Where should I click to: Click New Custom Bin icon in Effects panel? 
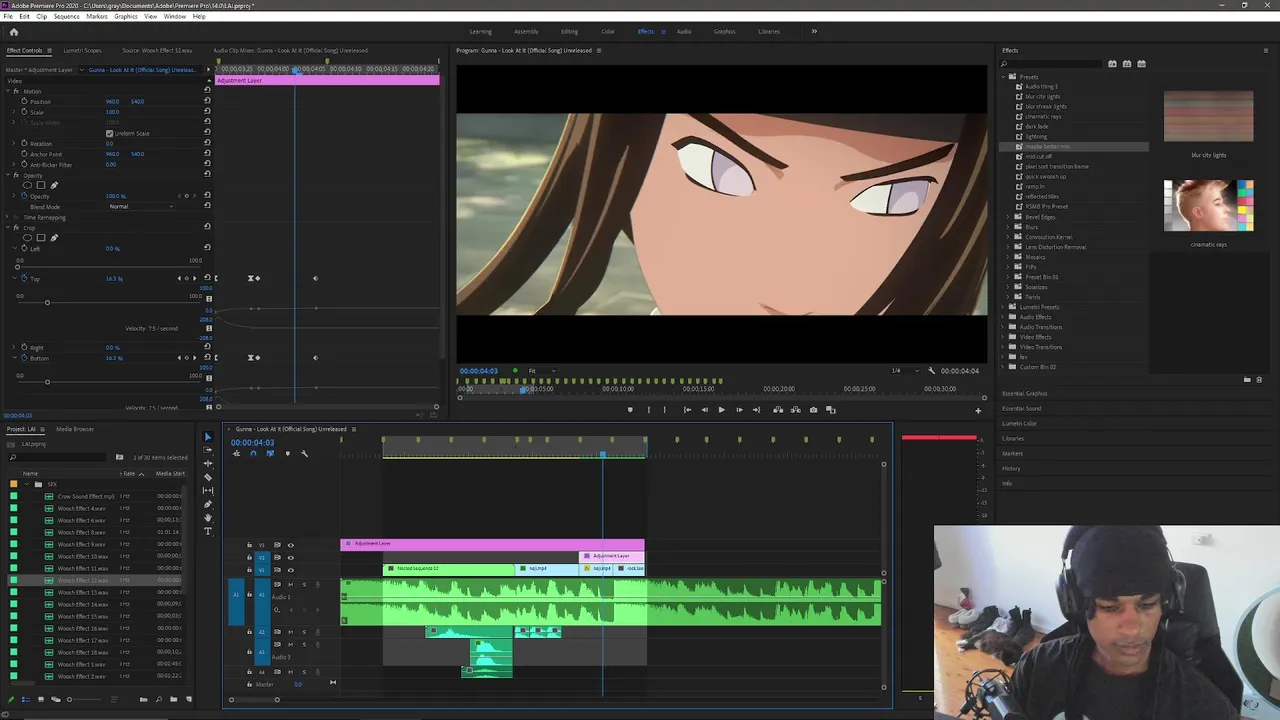pyautogui.click(x=1247, y=379)
